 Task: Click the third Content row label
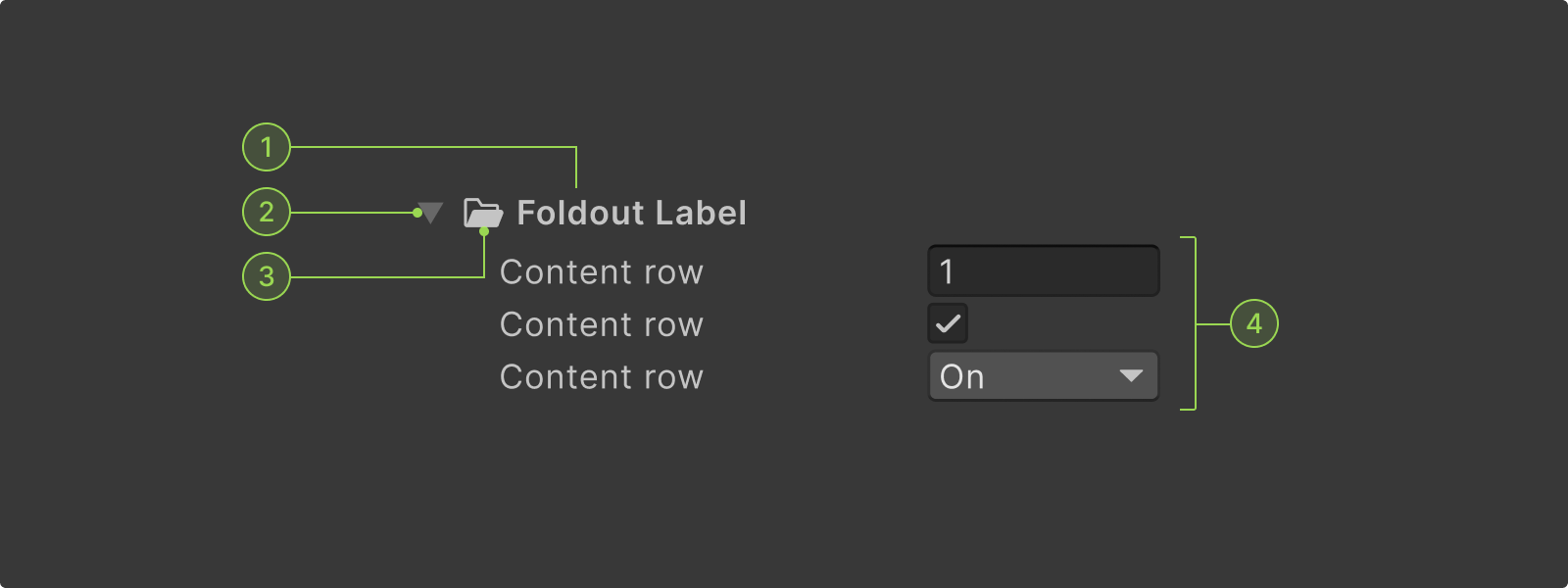[601, 376]
